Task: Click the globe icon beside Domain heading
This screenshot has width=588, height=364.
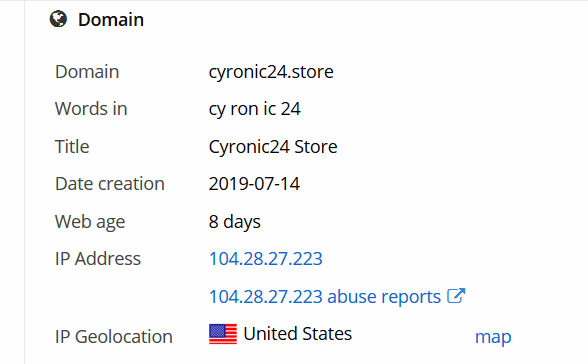Action: click(x=58, y=19)
